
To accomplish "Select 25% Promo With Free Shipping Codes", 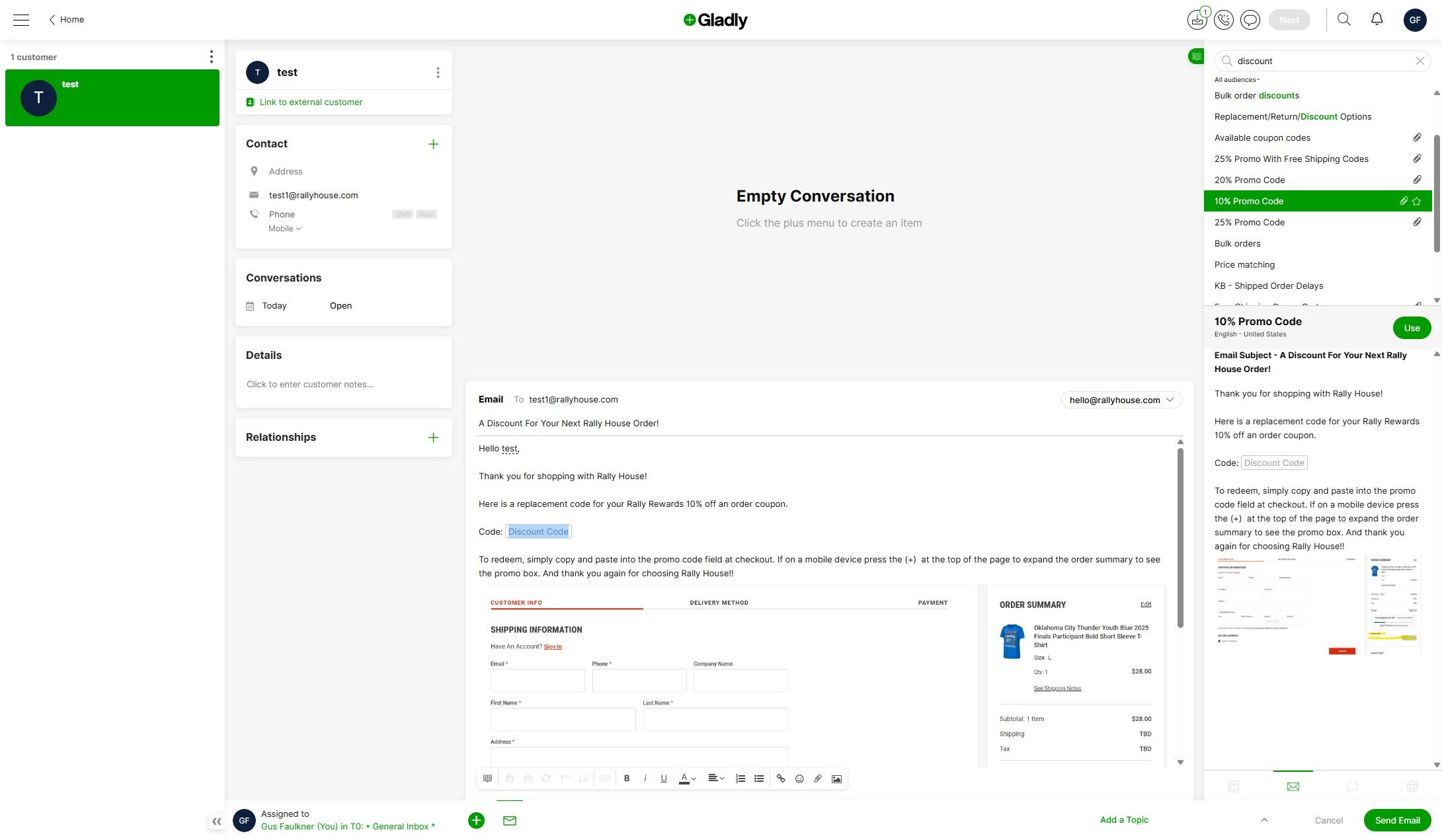I will [1317, 159].
